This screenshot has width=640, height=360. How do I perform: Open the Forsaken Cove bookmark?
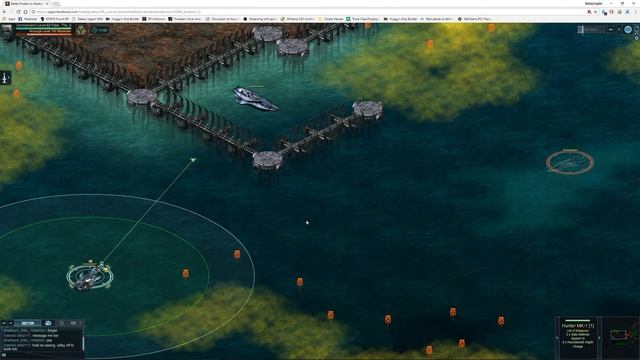pos(185,19)
